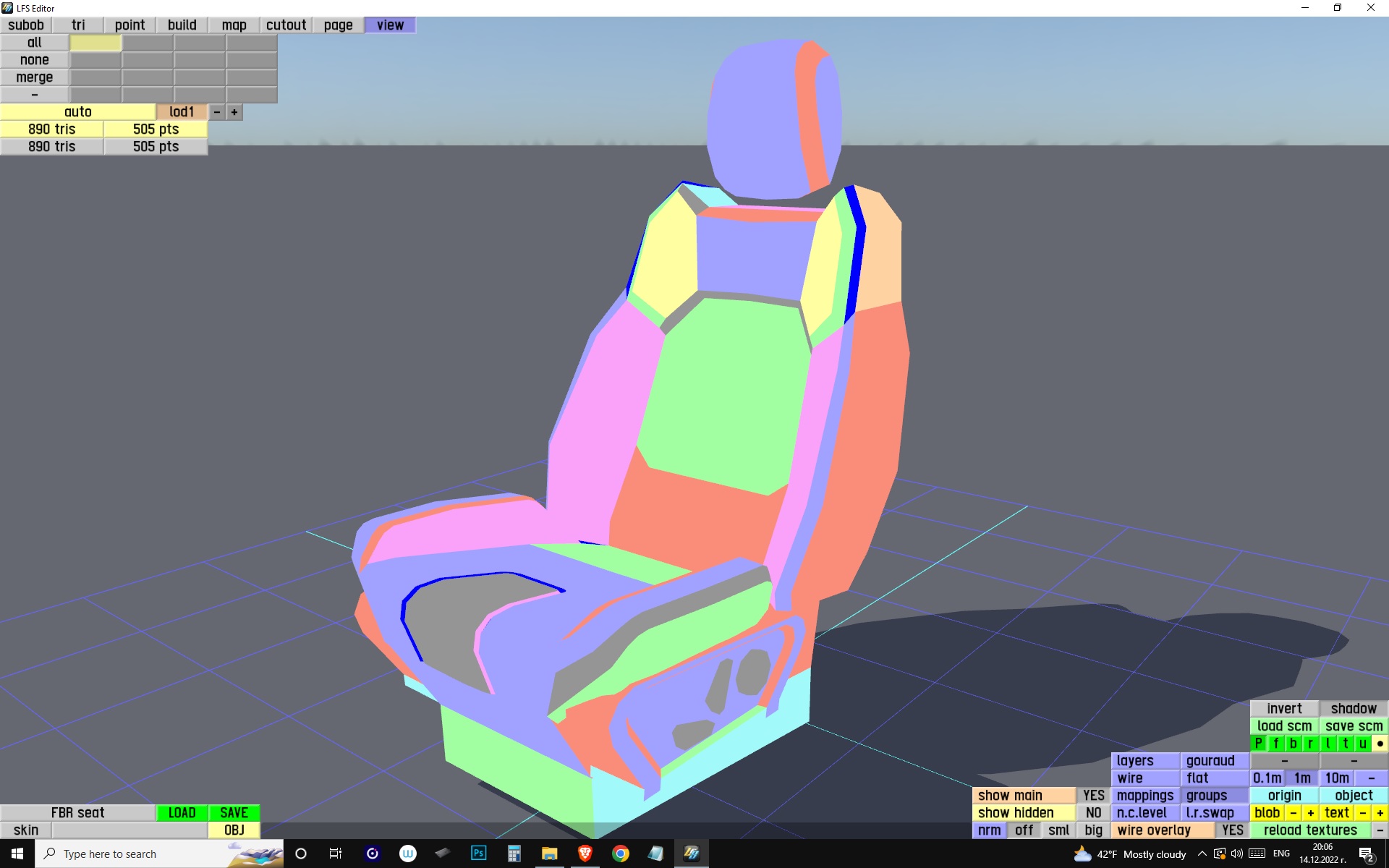Image resolution: width=1389 pixels, height=868 pixels.
Task: Click the black dot view button
Action: (x=1380, y=744)
